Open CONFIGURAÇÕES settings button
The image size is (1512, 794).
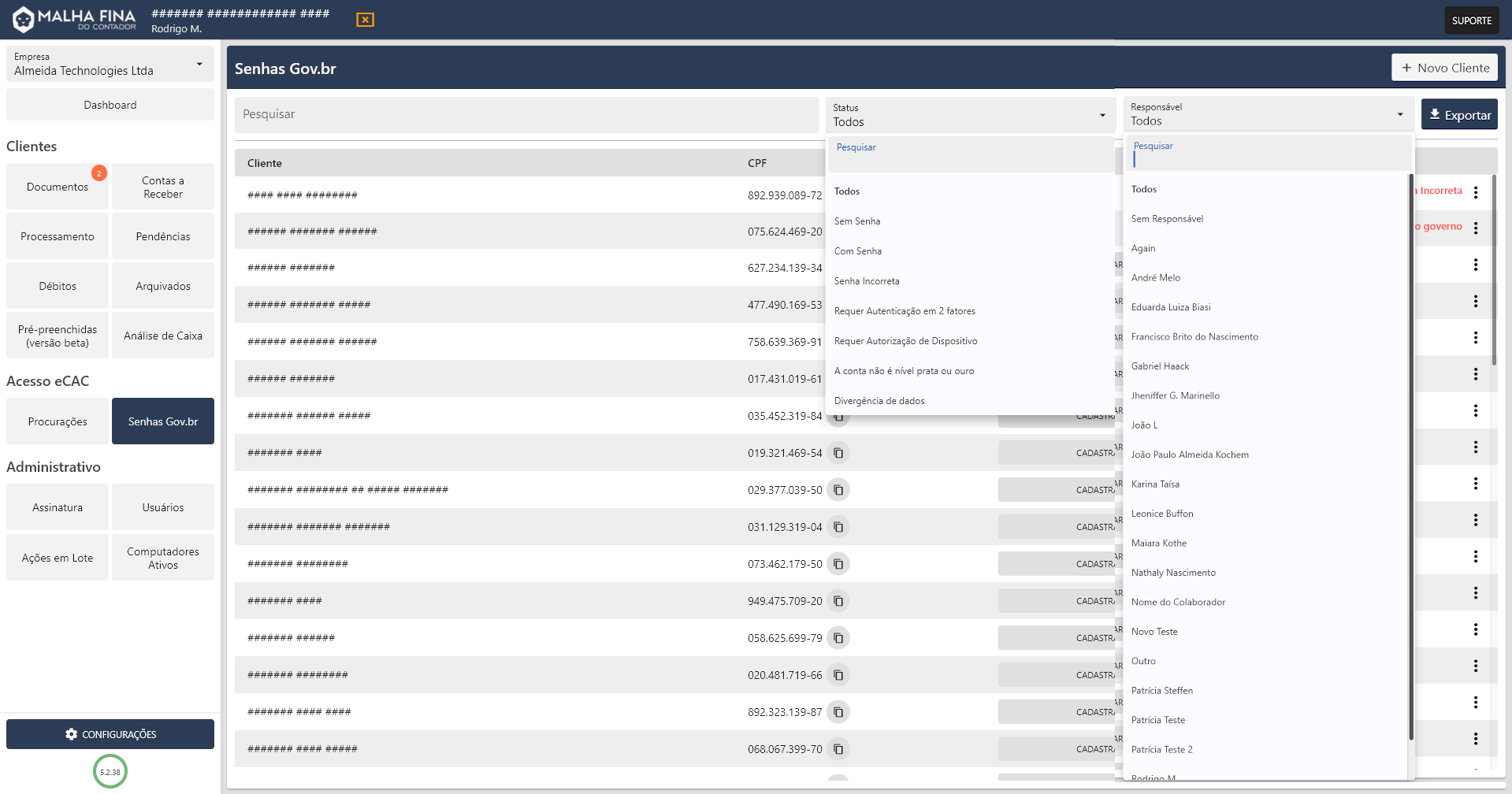click(x=110, y=734)
